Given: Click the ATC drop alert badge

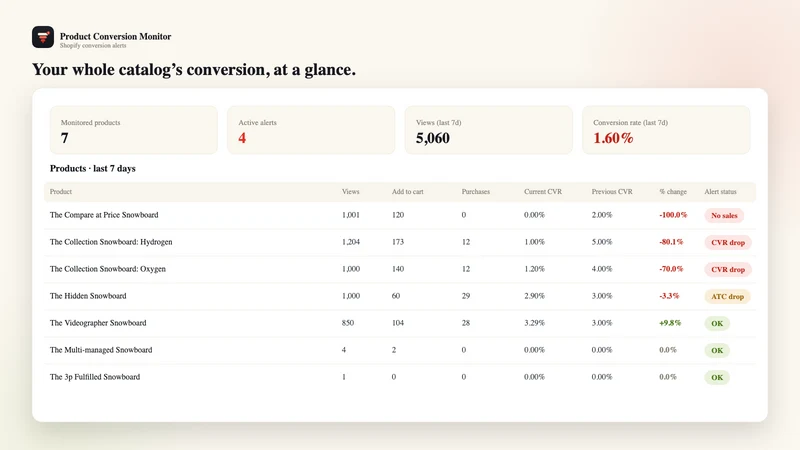Looking at the screenshot, I should coord(728,296).
